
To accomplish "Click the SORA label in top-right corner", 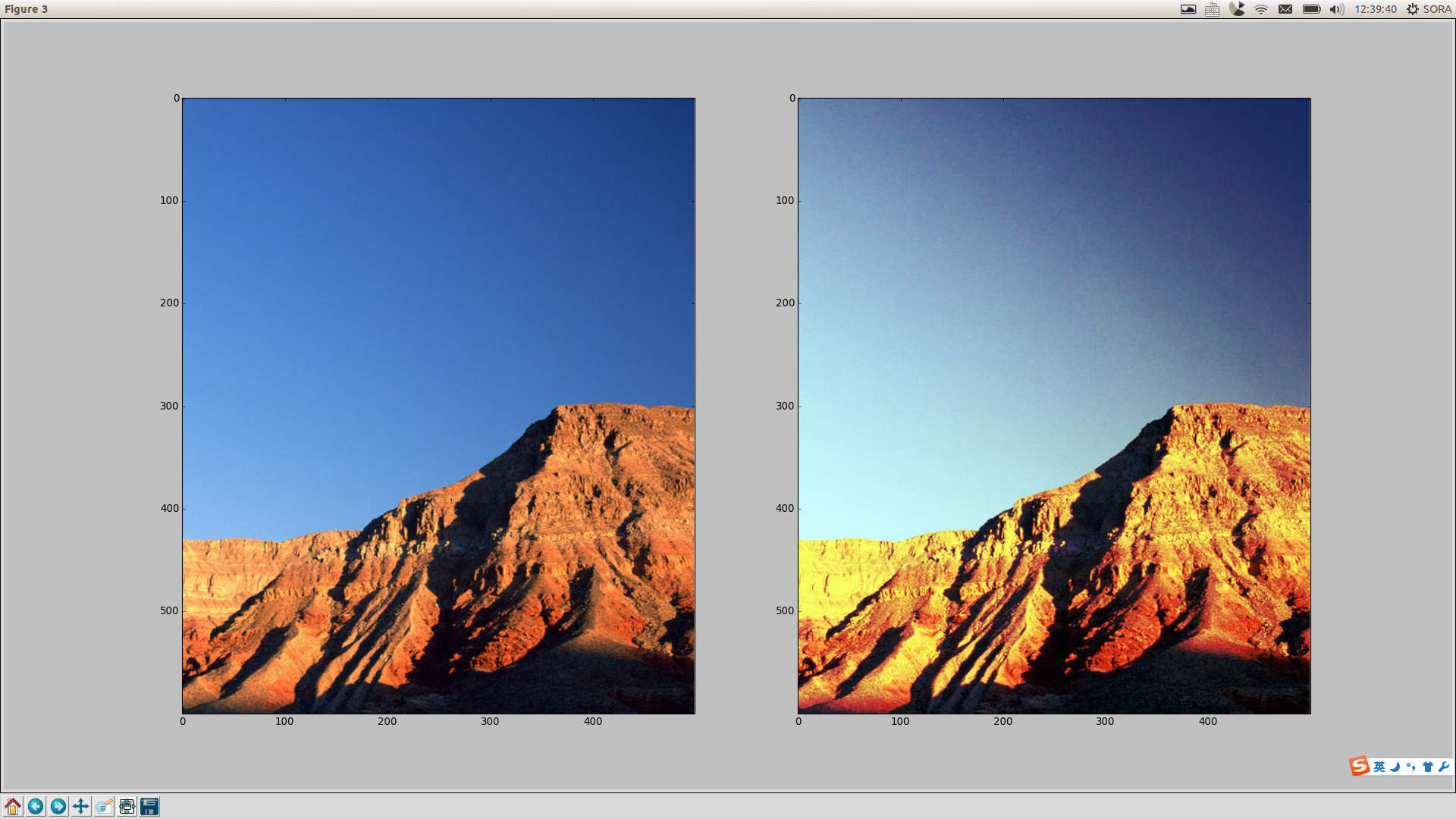I will (1440, 9).
